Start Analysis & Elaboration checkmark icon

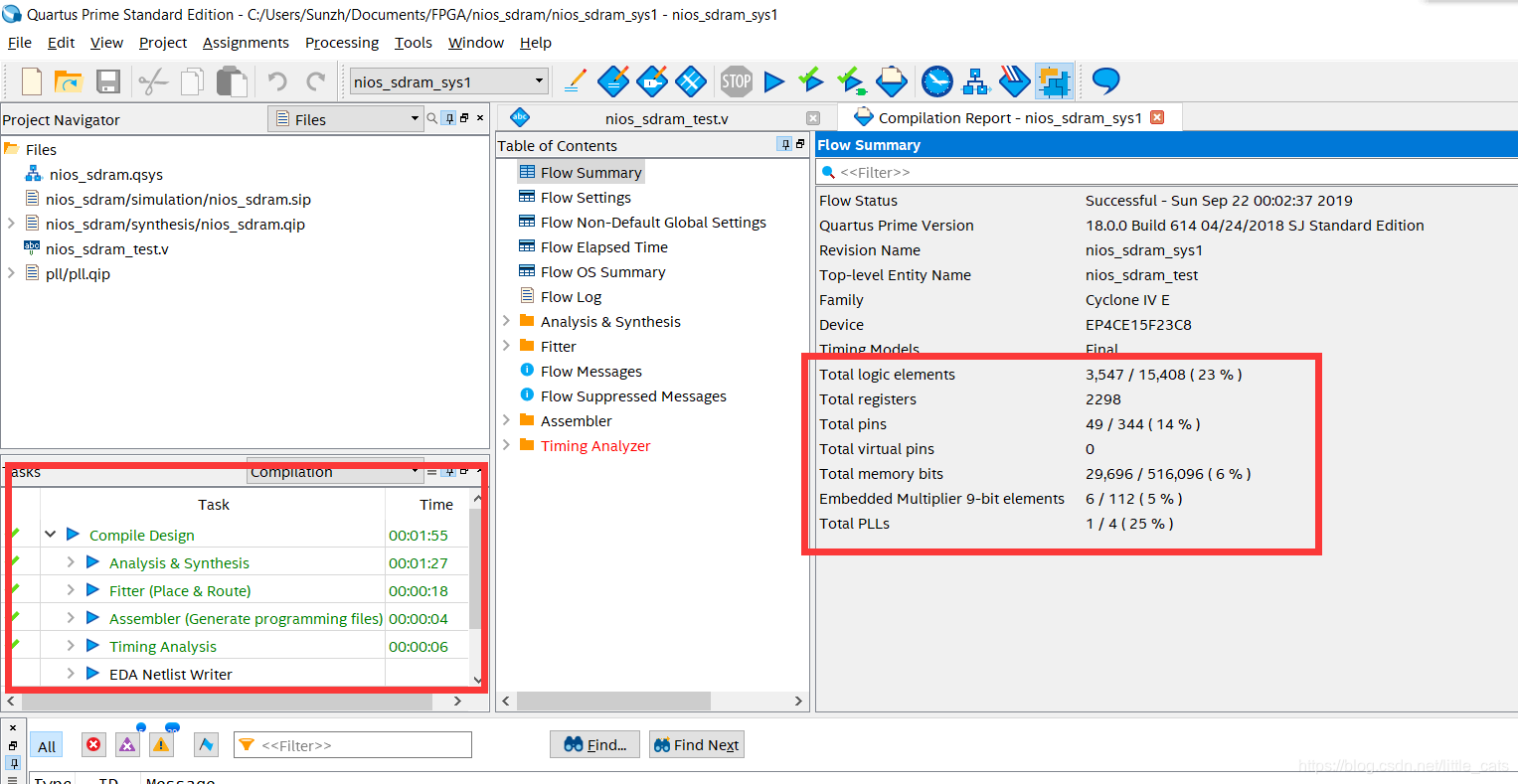[811, 79]
